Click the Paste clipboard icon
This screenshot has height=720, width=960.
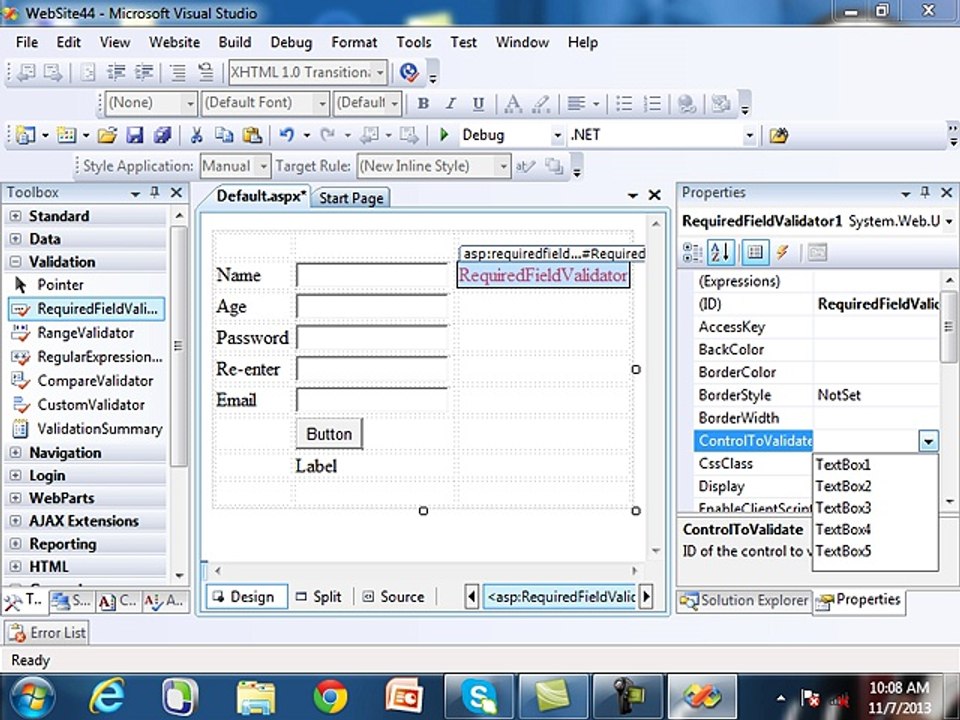252,135
